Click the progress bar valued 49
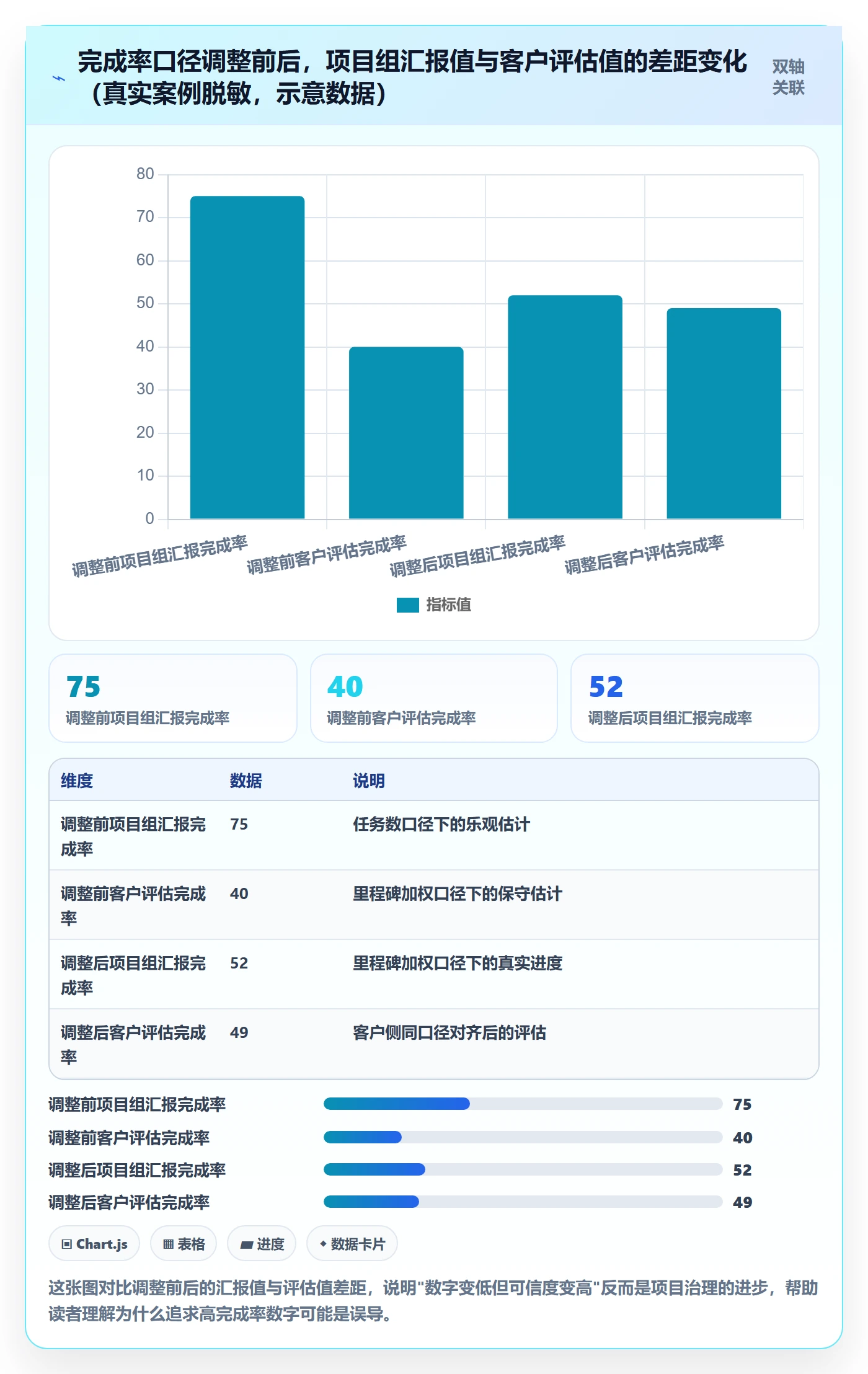The width and height of the screenshot is (868, 1374). coord(523,1202)
